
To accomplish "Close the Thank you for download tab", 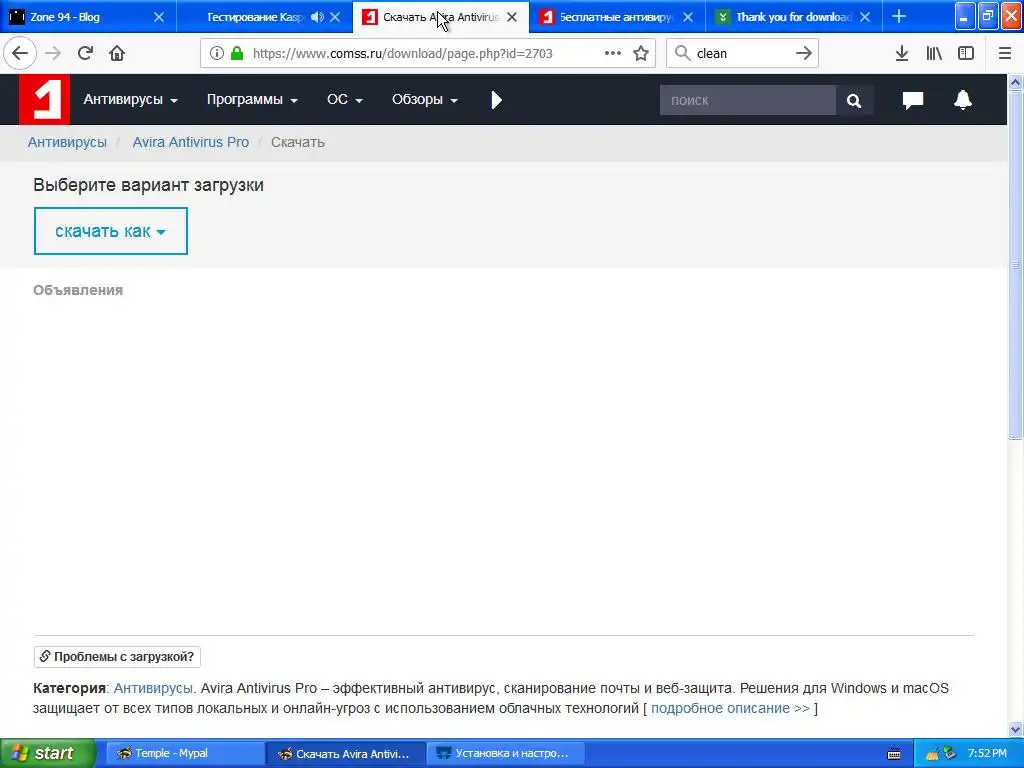I will (865, 17).
